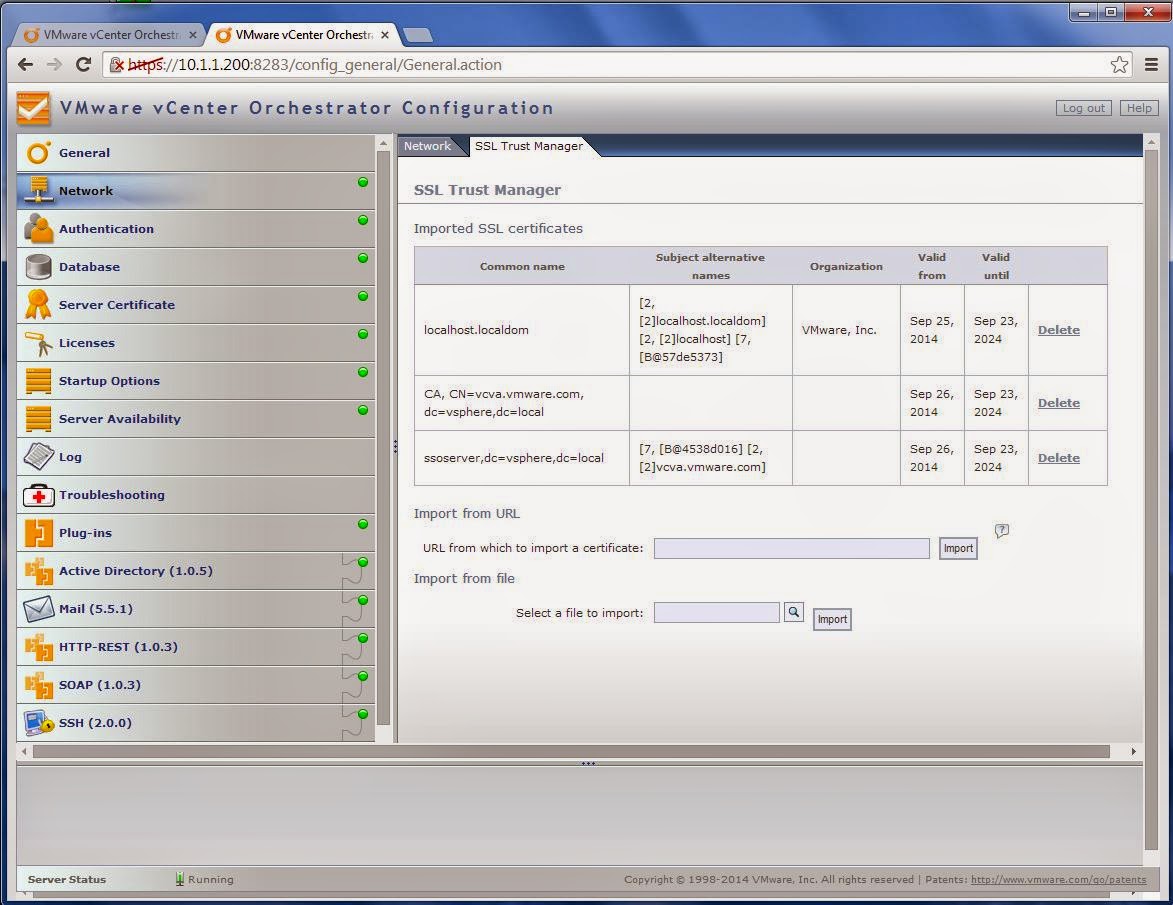Viewport: 1173px width, 905px height.
Task: Click the vCenter Orchestrator logo icon
Action: point(33,108)
